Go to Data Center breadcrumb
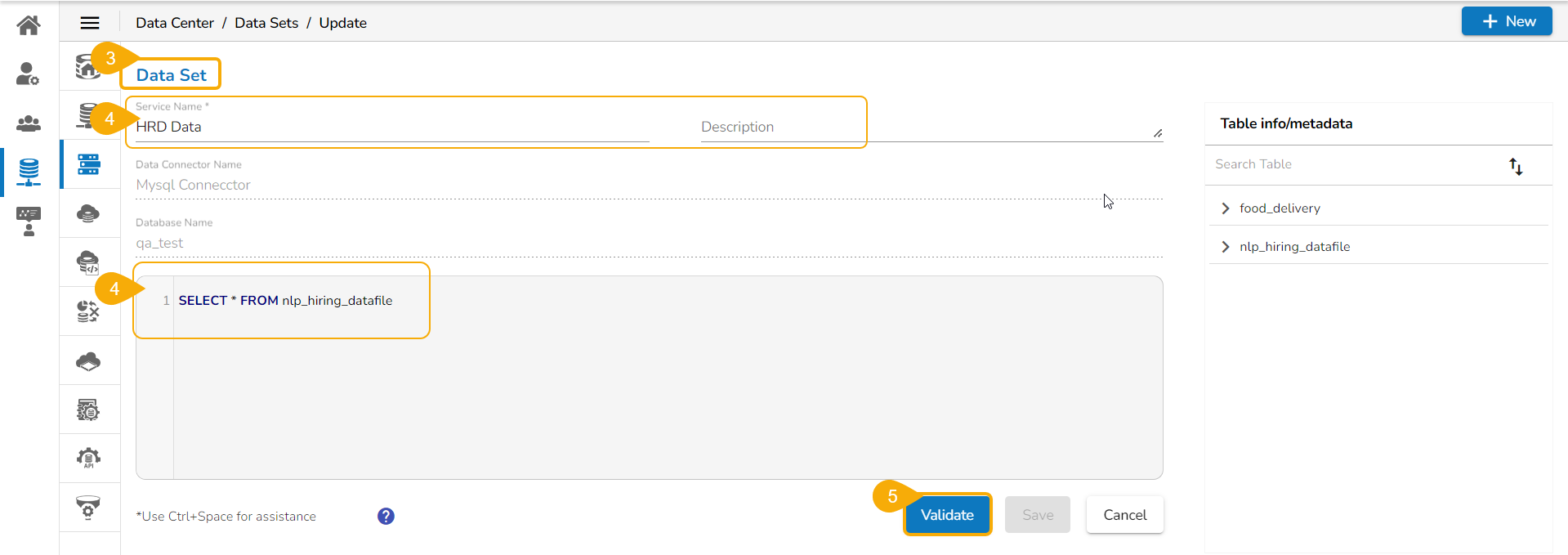Screen dimensions: 1568x555 tap(175, 23)
